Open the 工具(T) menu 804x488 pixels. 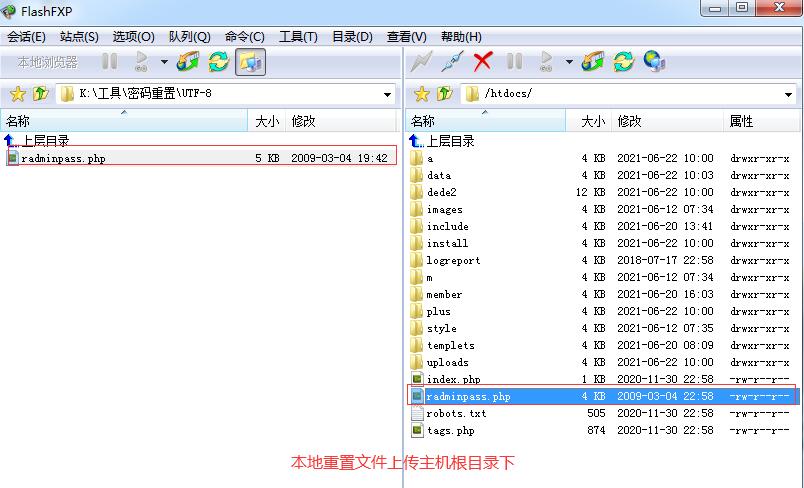[x=297, y=37]
